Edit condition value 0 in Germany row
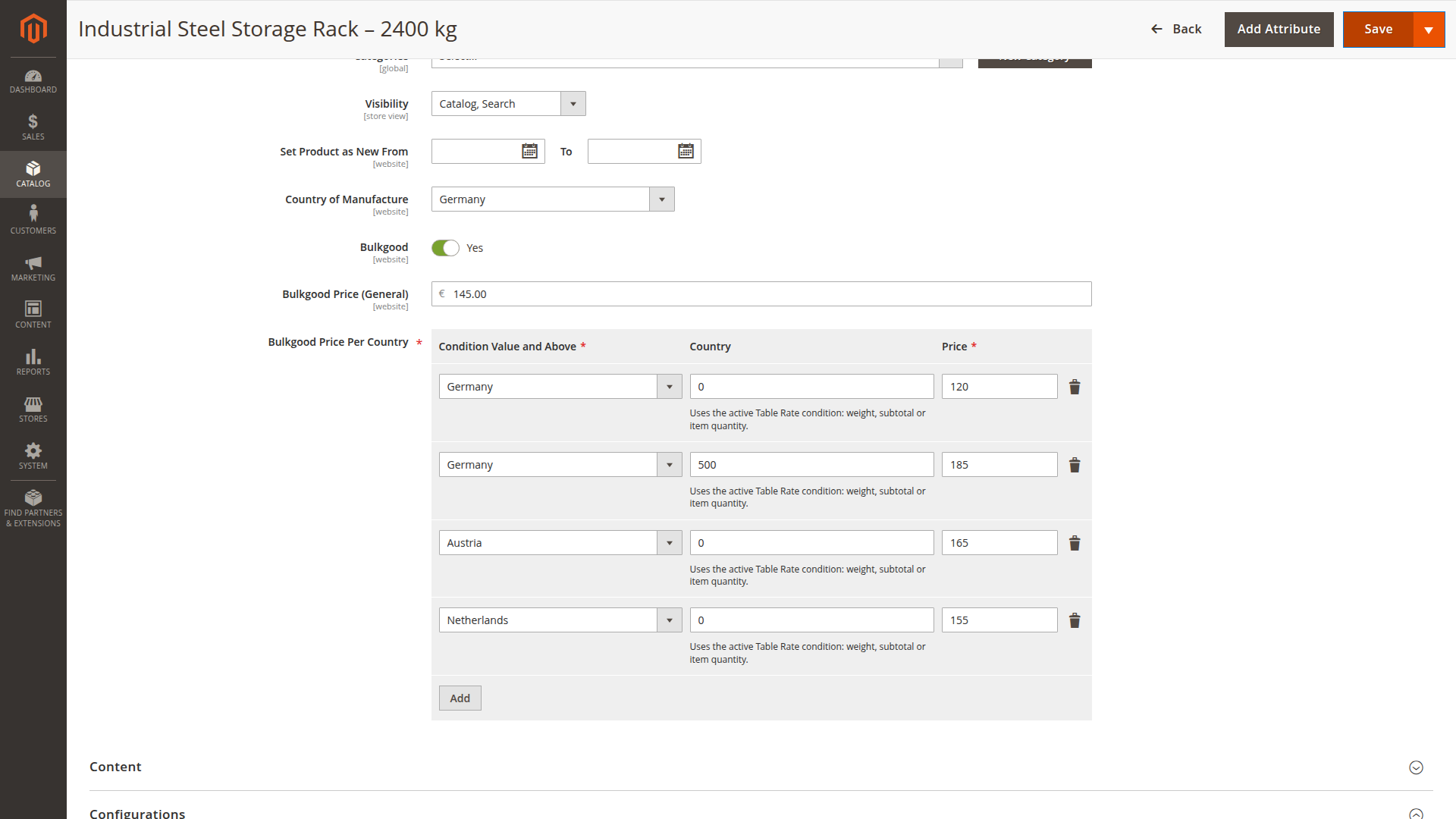 click(x=811, y=387)
